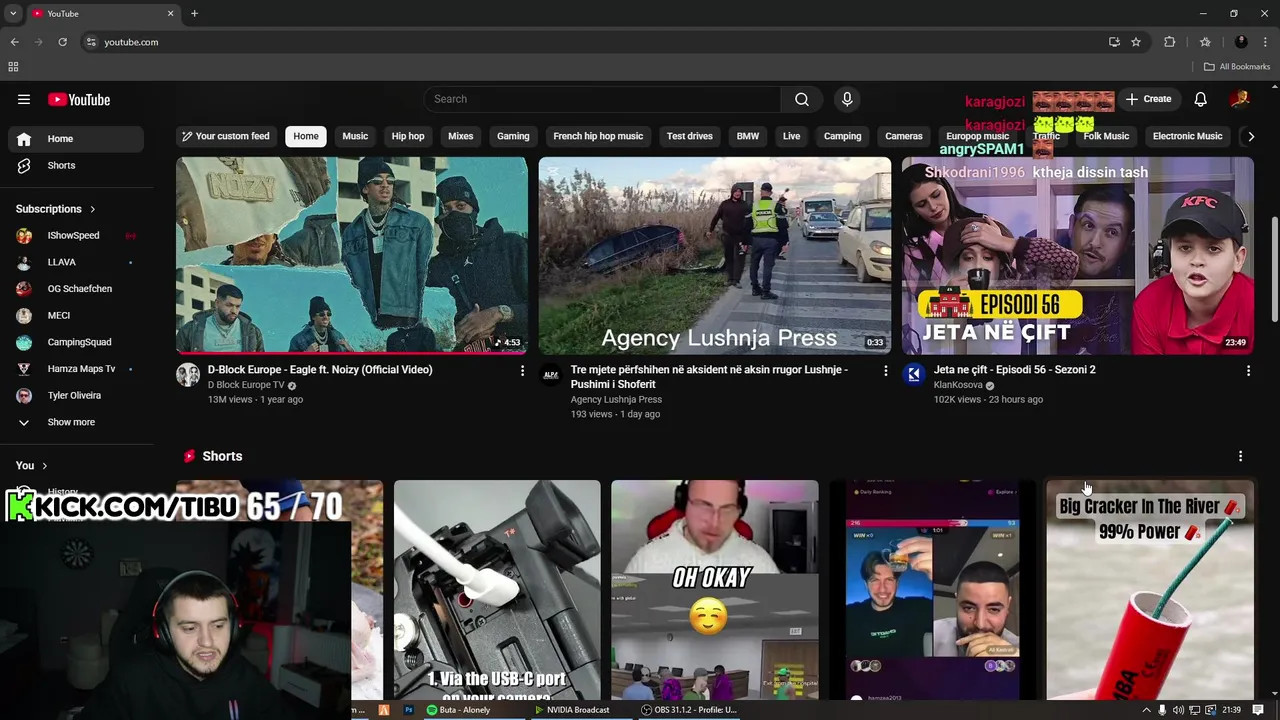The height and width of the screenshot is (720, 1280).
Task: Select the Electronic Music chip
Action: coord(1187,136)
